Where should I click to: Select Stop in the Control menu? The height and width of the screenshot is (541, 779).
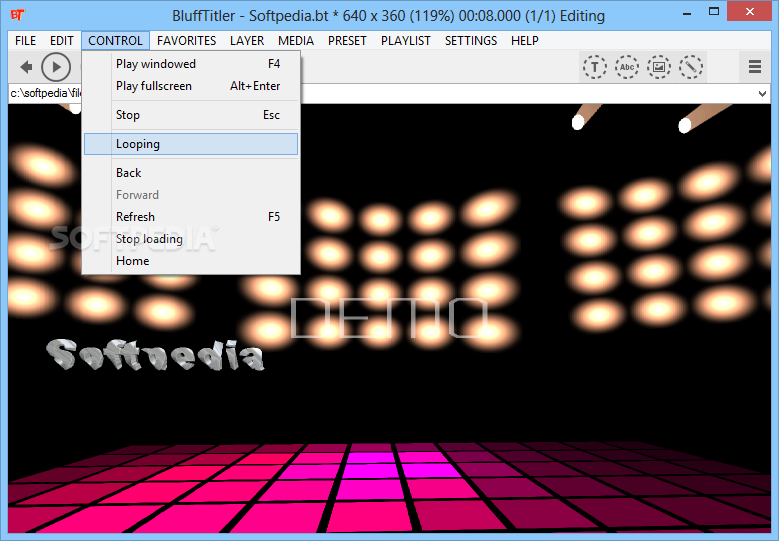[x=191, y=115]
